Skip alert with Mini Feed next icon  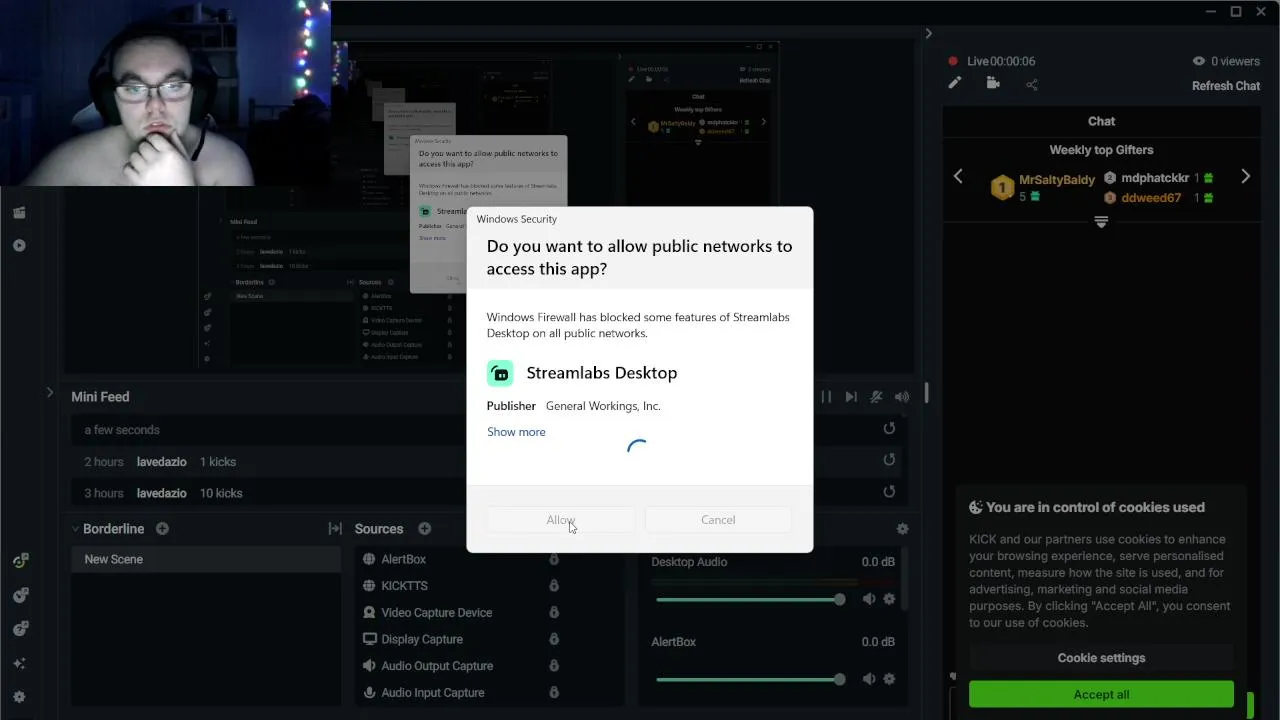851,397
